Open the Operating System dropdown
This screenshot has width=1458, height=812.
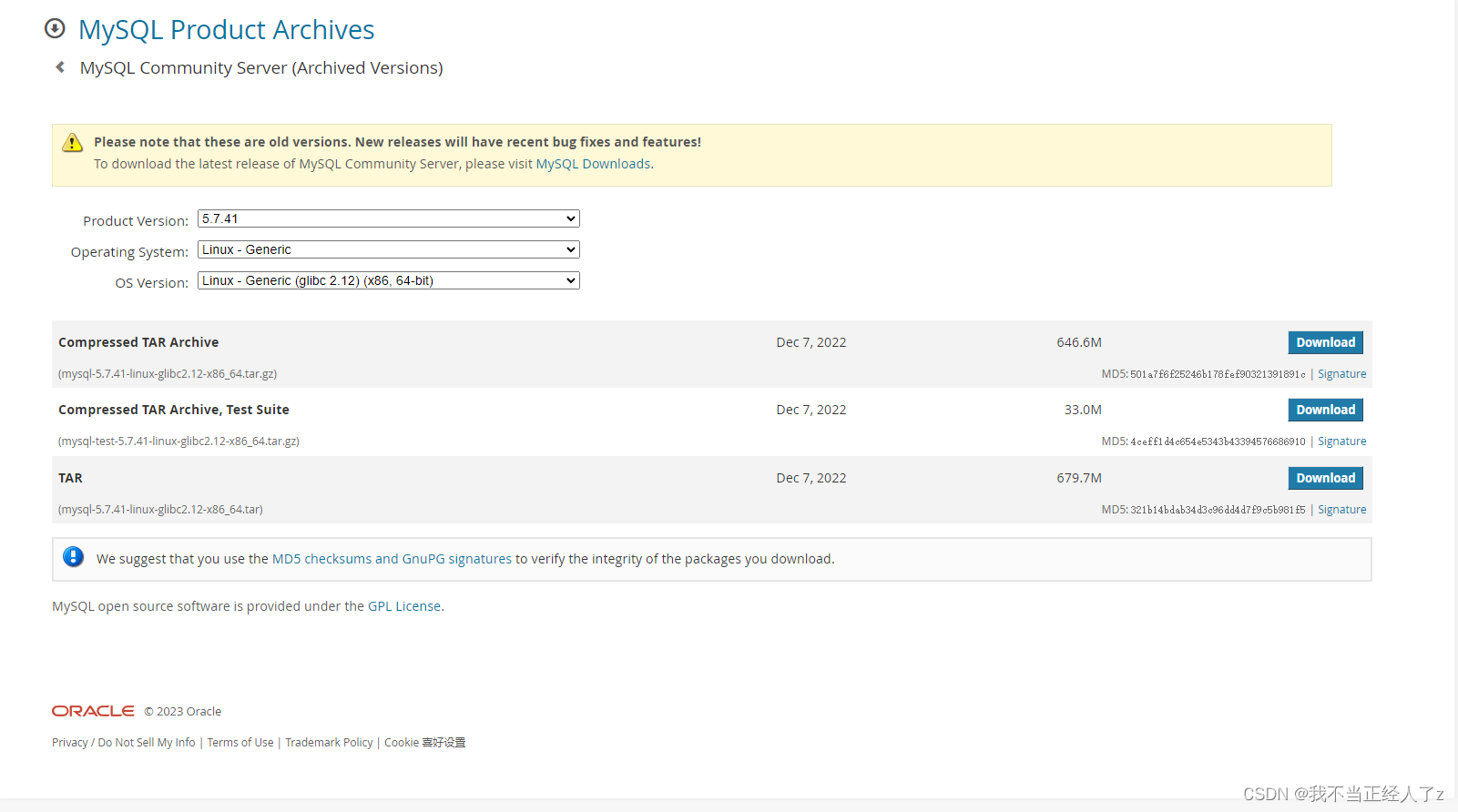point(389,249)
